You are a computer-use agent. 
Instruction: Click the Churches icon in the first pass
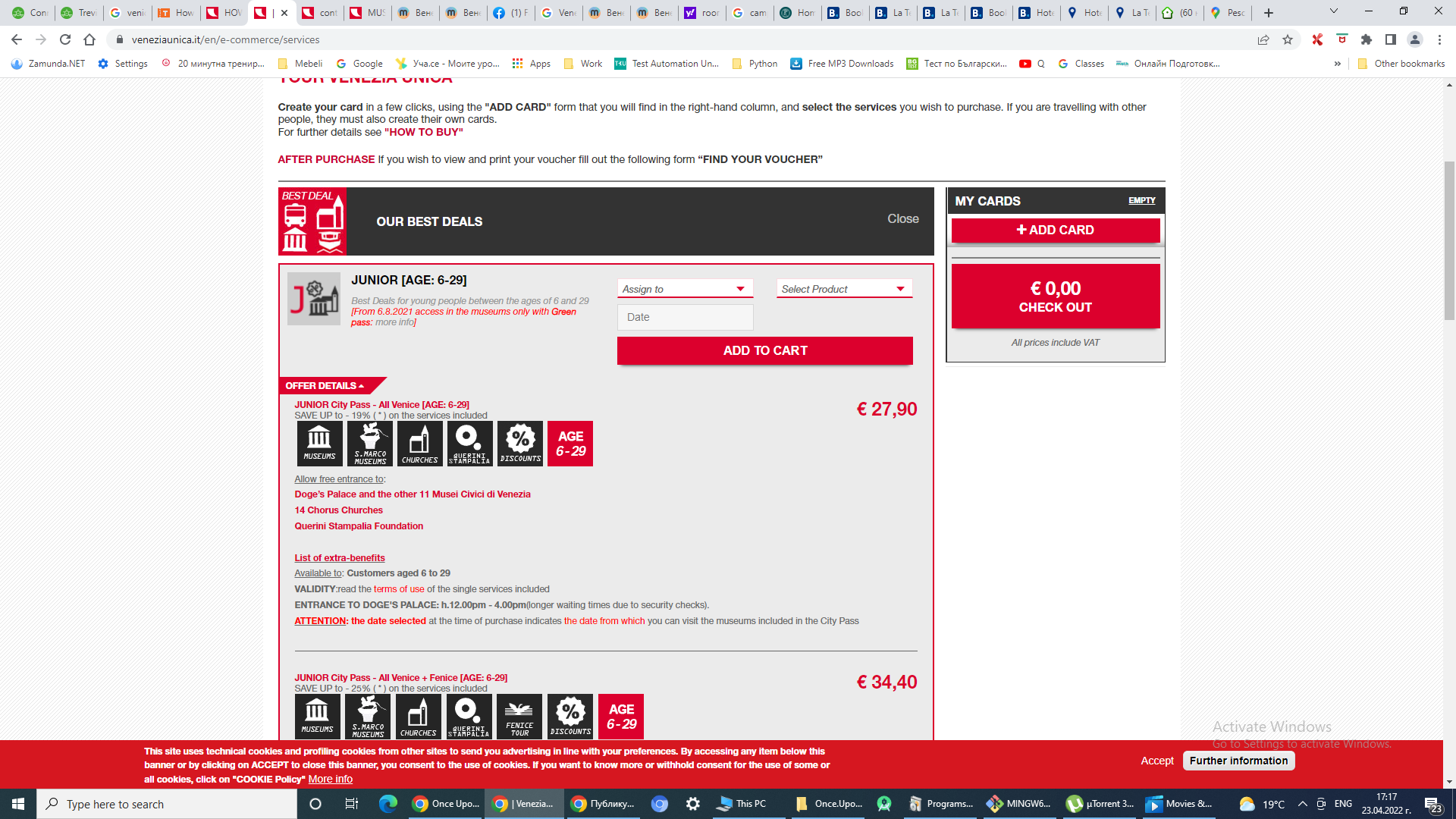point(419,443)
